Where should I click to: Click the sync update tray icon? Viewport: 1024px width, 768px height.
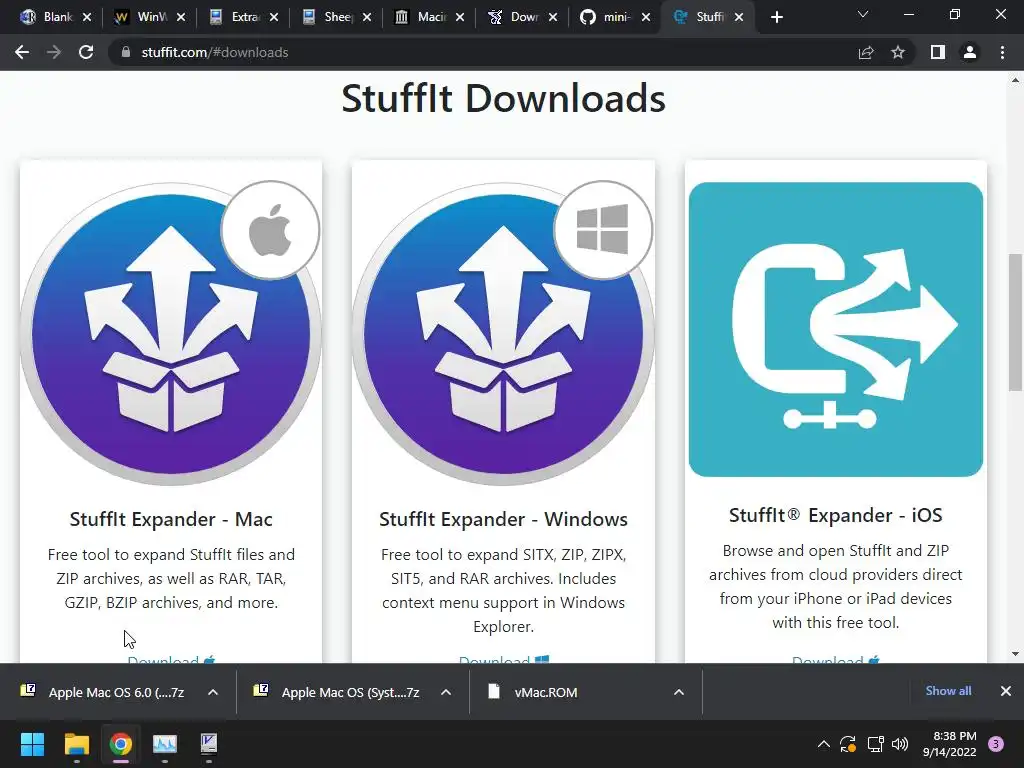pyautogui.click(x=848, y=744)
